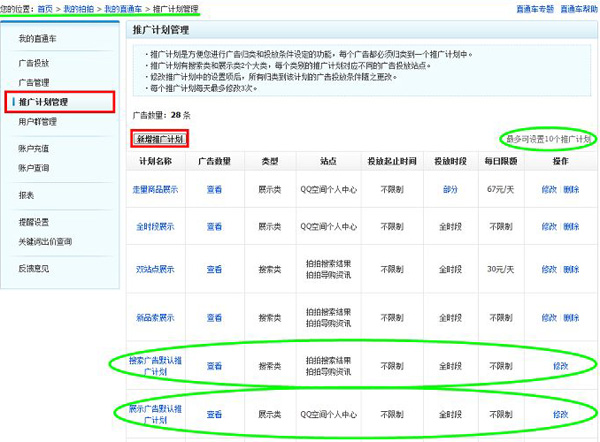Open the plan link starting with 新品

coord(155,318)
